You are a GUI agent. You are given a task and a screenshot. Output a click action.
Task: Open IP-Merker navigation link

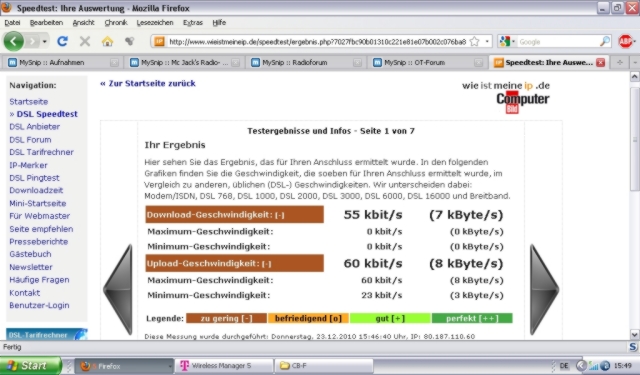pos(28,165)
